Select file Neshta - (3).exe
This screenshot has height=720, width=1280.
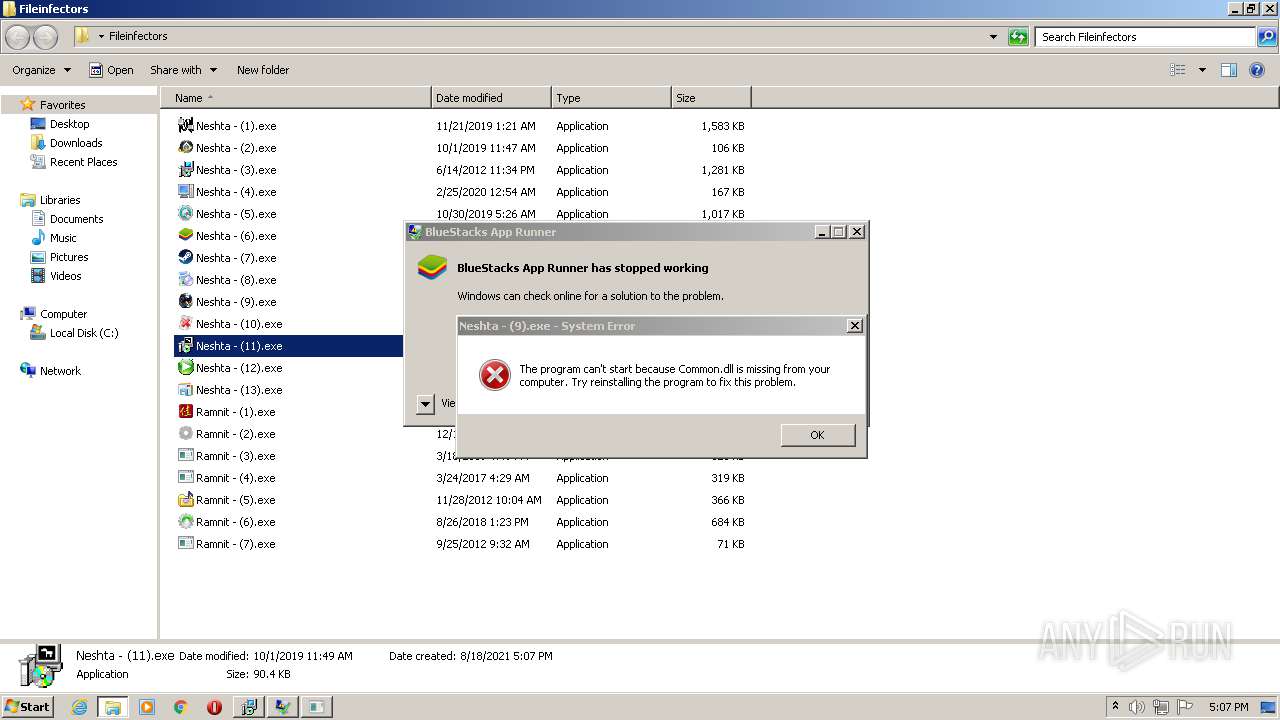[236, 170]
